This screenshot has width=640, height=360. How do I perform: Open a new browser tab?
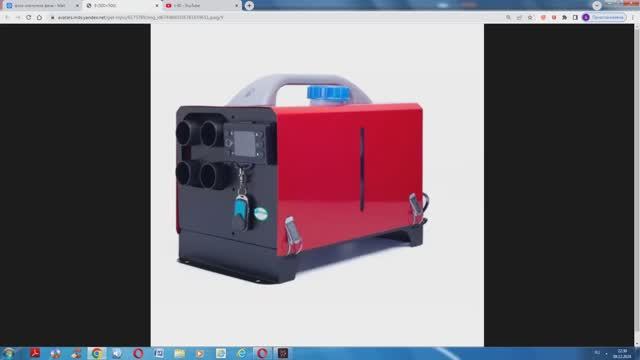249,6
